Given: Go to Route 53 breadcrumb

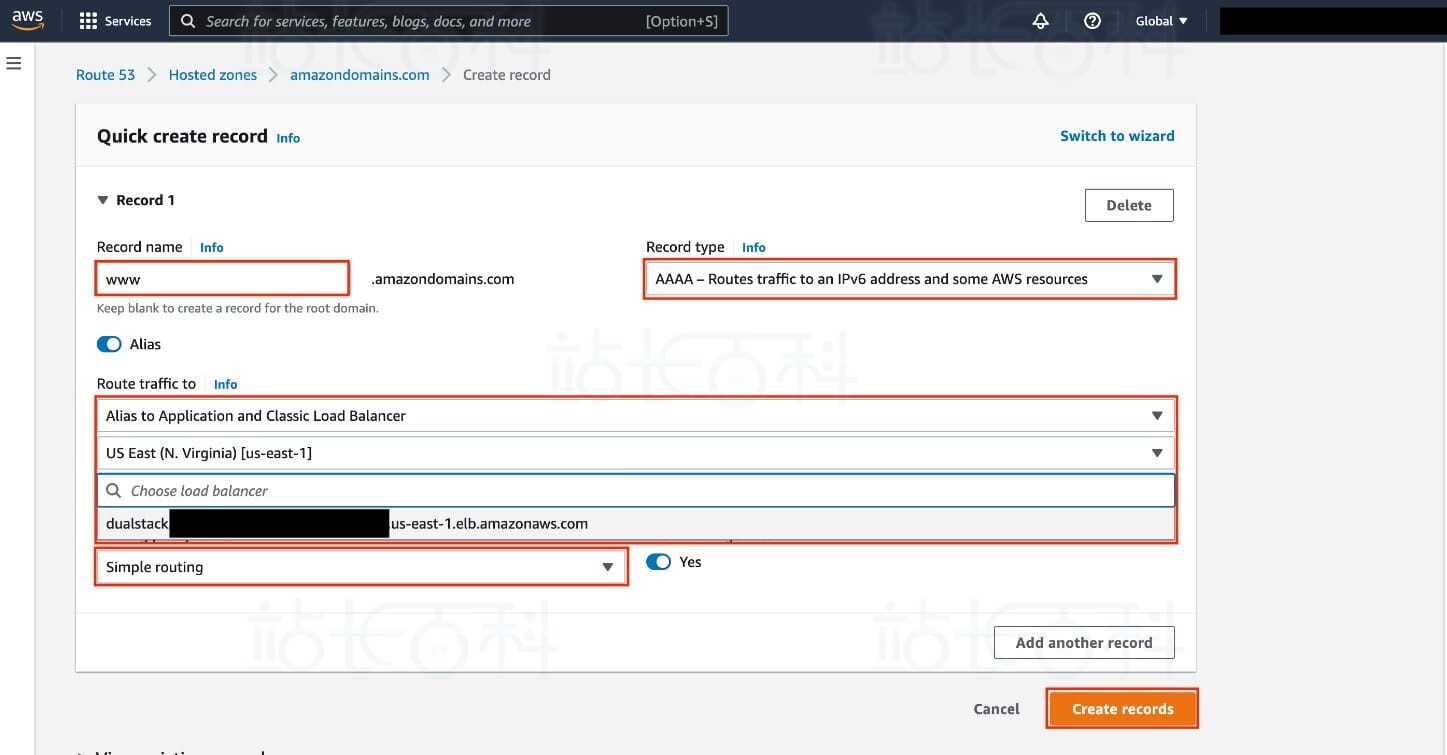Looking at the screenshot, I should click(x=105, y=75).
